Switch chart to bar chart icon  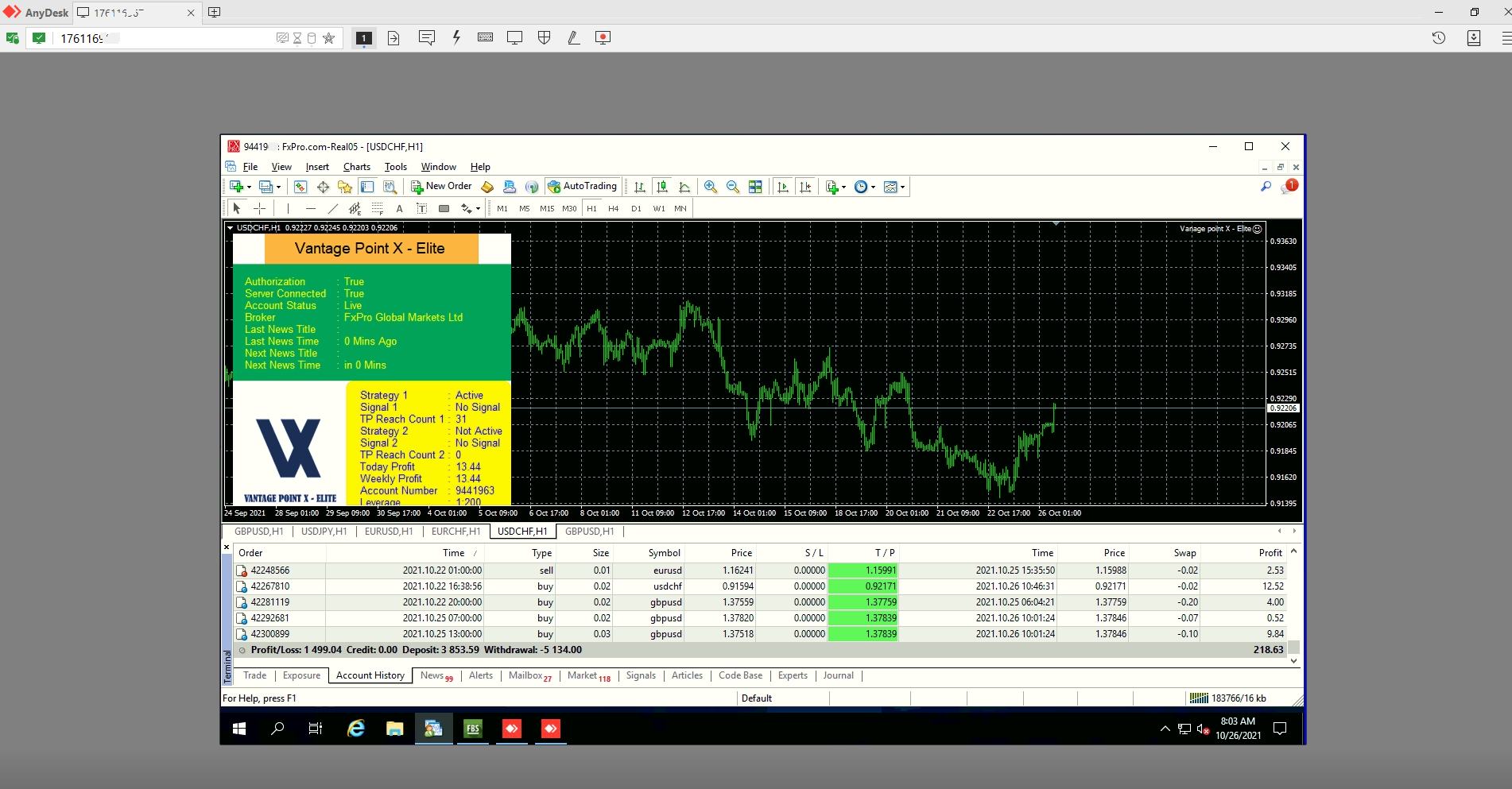coord(639,187)
